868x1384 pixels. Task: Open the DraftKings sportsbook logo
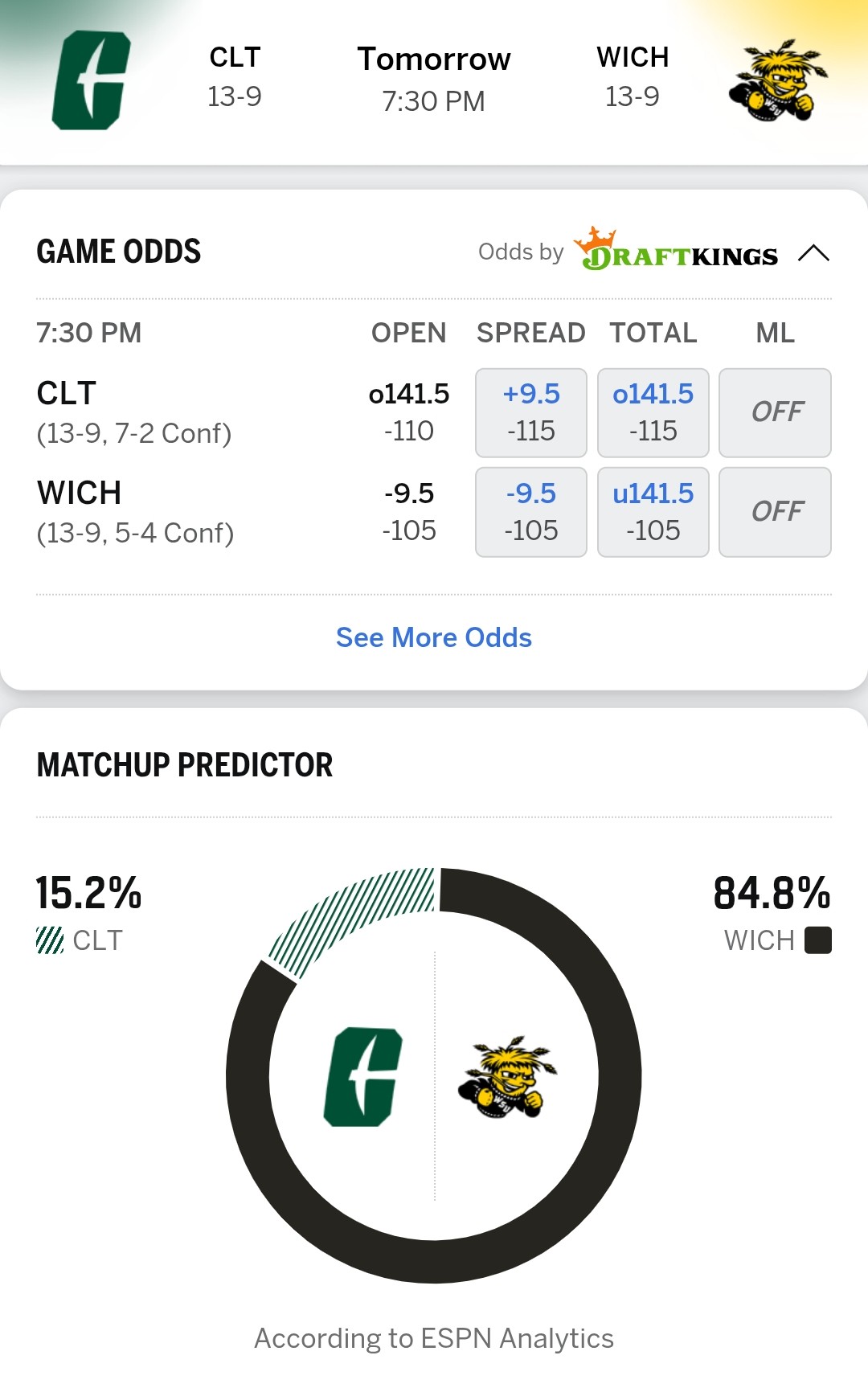coord(676,251)
